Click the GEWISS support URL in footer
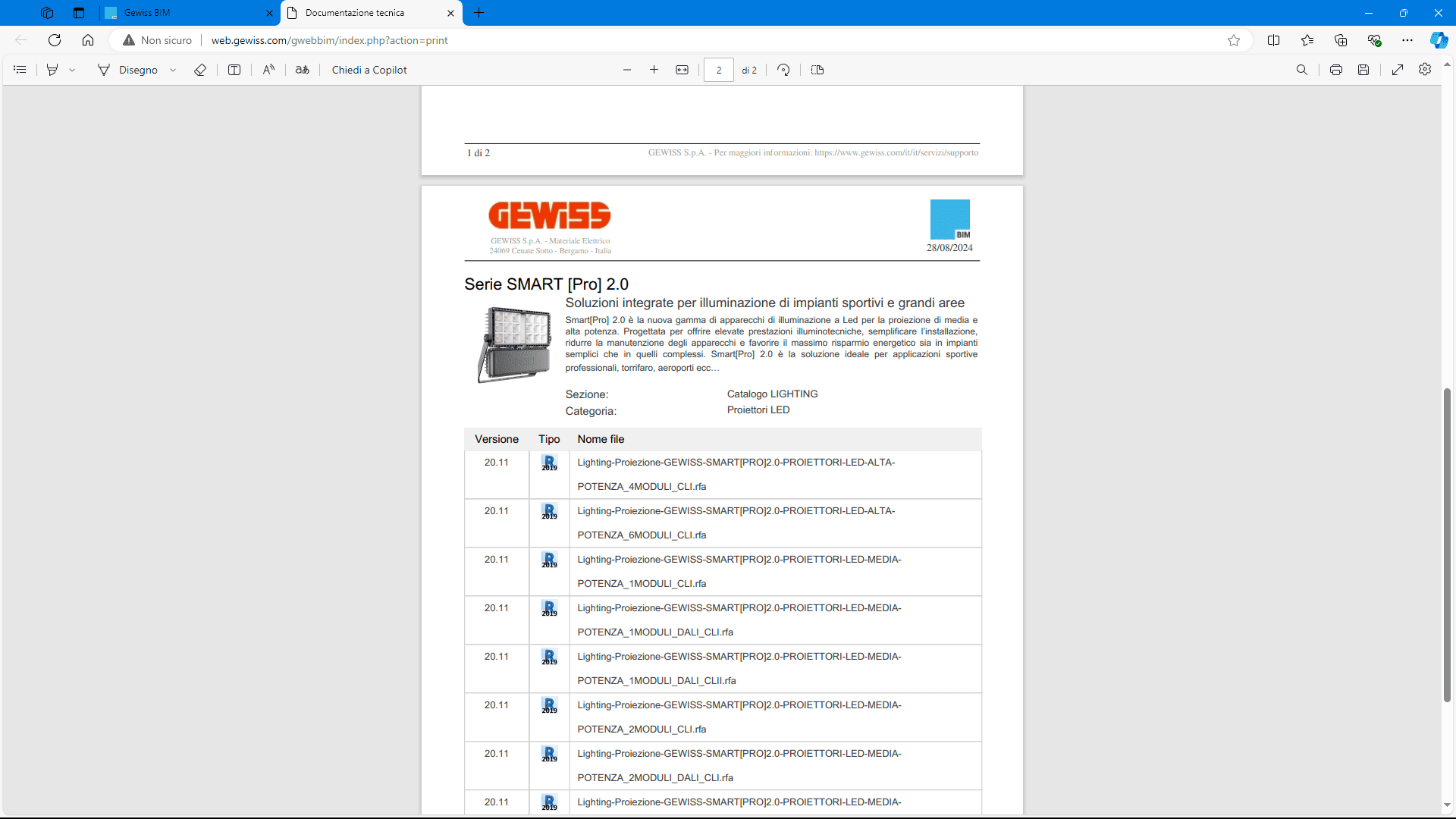This screenshot has width=1456, height=819. (x=896, y=152)
